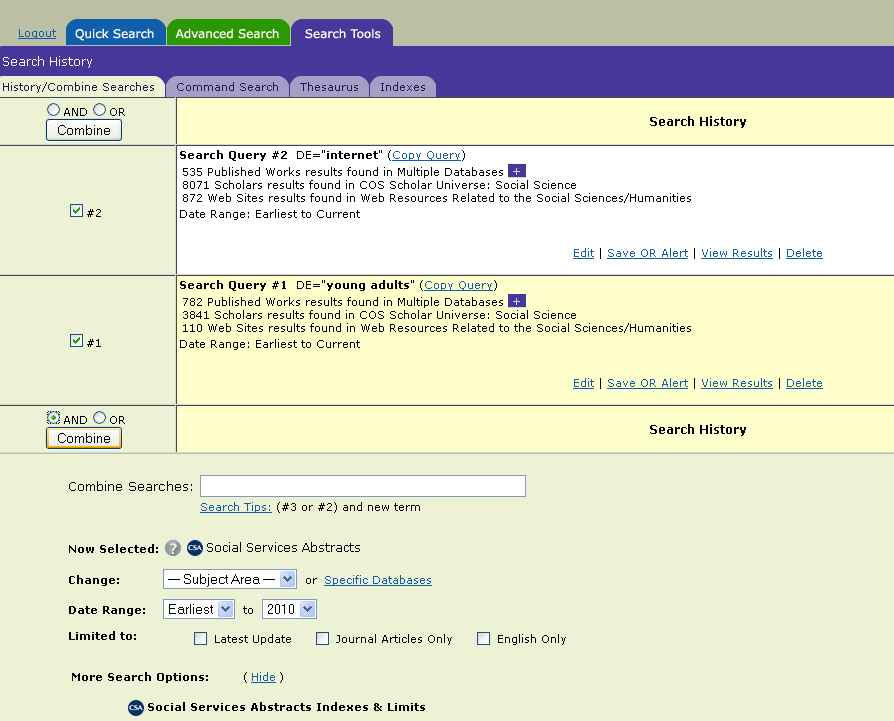Screen dimensions: 894x721
Task: Open the Specific Databases link
Action: pos(377,580)
